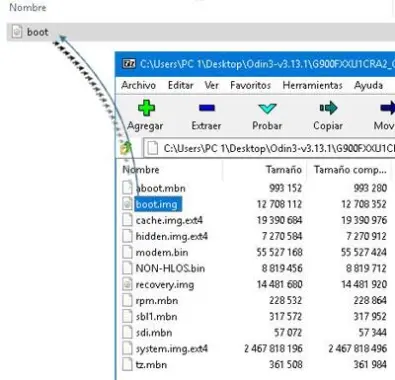
Task: Click the boot file icon in Explorer window
Action: 17,32
